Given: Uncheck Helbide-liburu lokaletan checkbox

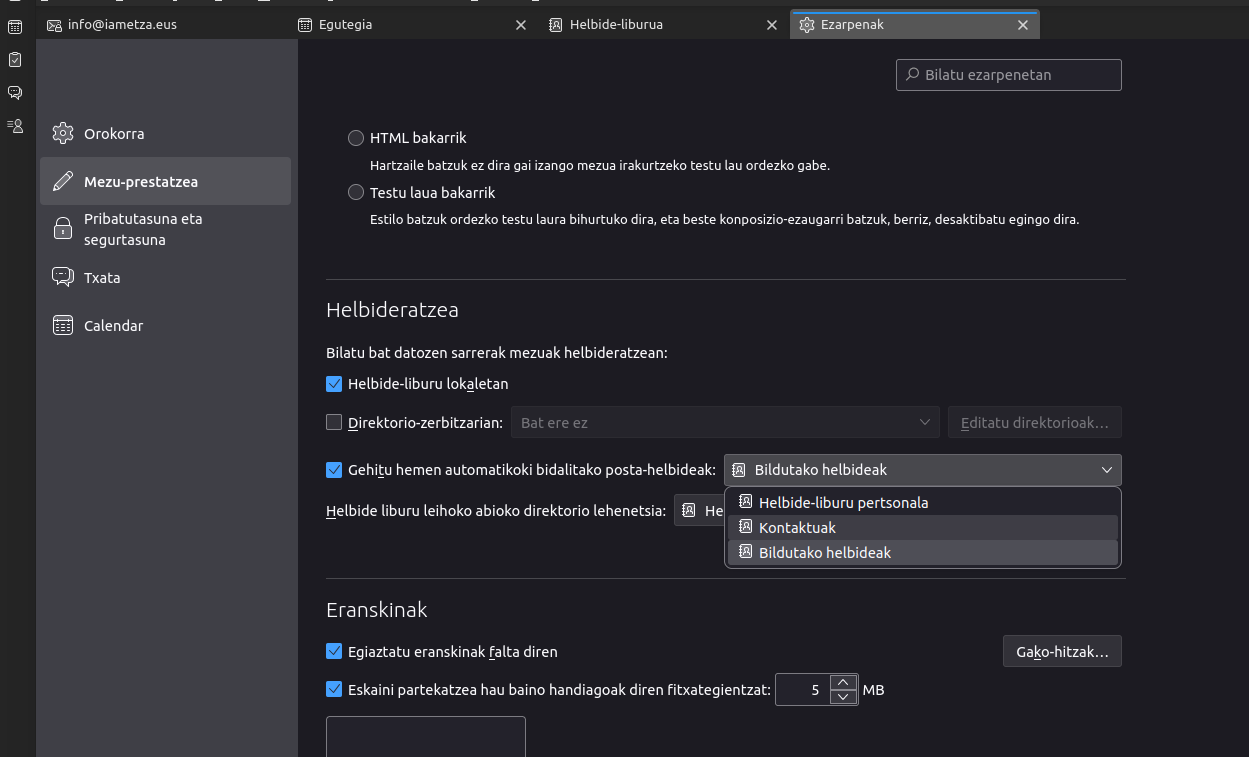Looking at the screenshot, I should 334,383.
